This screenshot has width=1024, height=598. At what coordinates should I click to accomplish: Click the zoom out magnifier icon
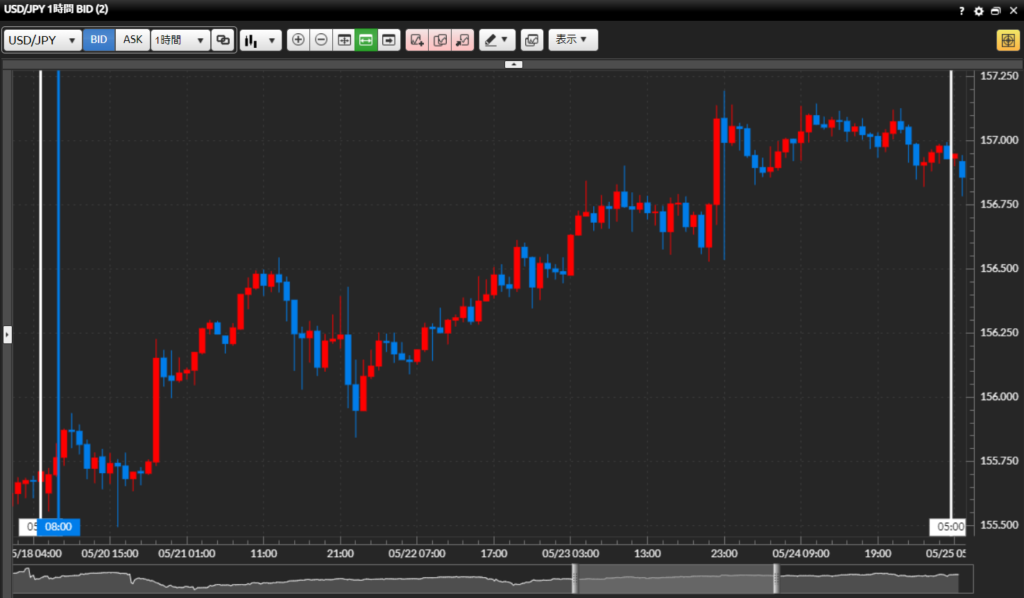click(321, 40)
